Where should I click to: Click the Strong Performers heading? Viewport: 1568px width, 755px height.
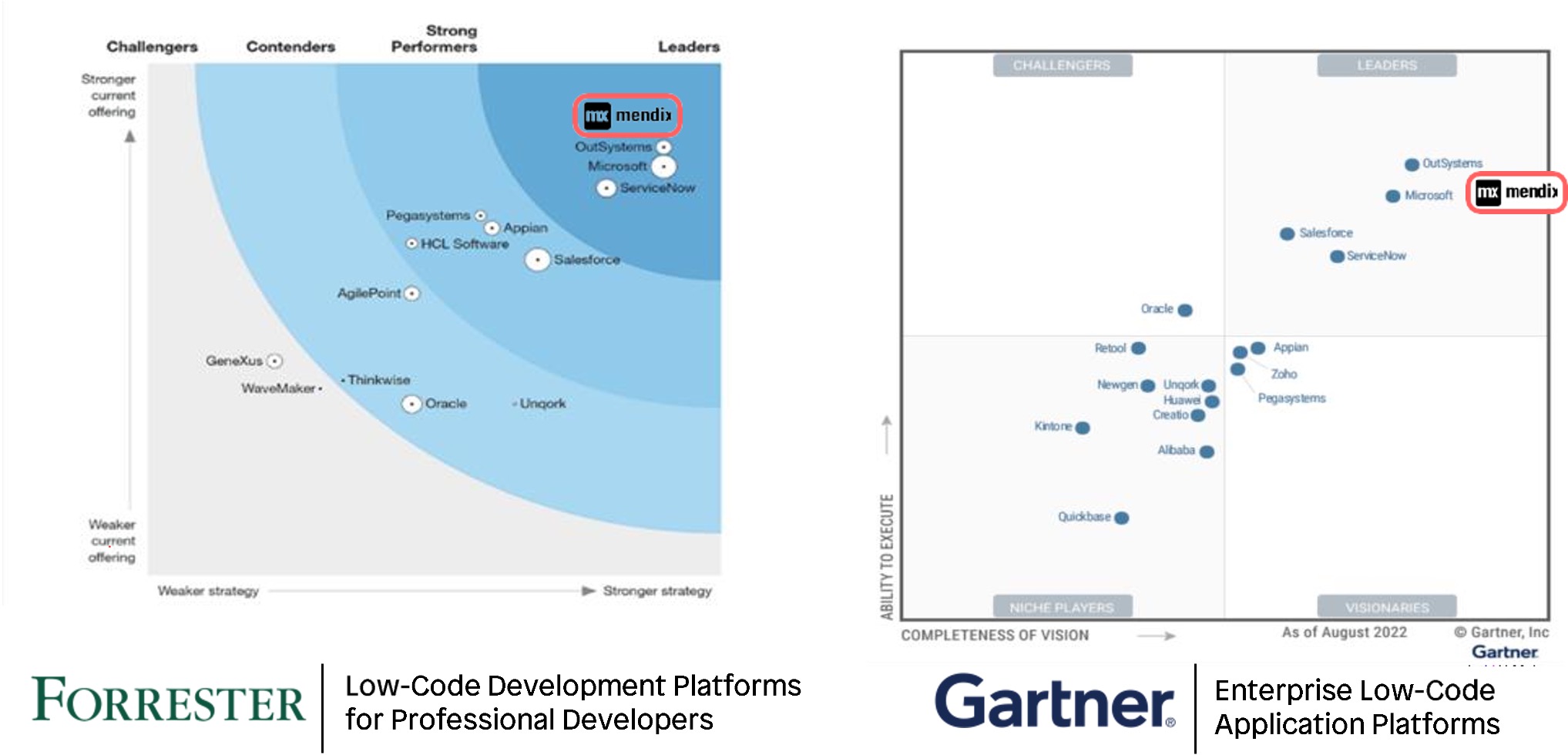point(434,39)
